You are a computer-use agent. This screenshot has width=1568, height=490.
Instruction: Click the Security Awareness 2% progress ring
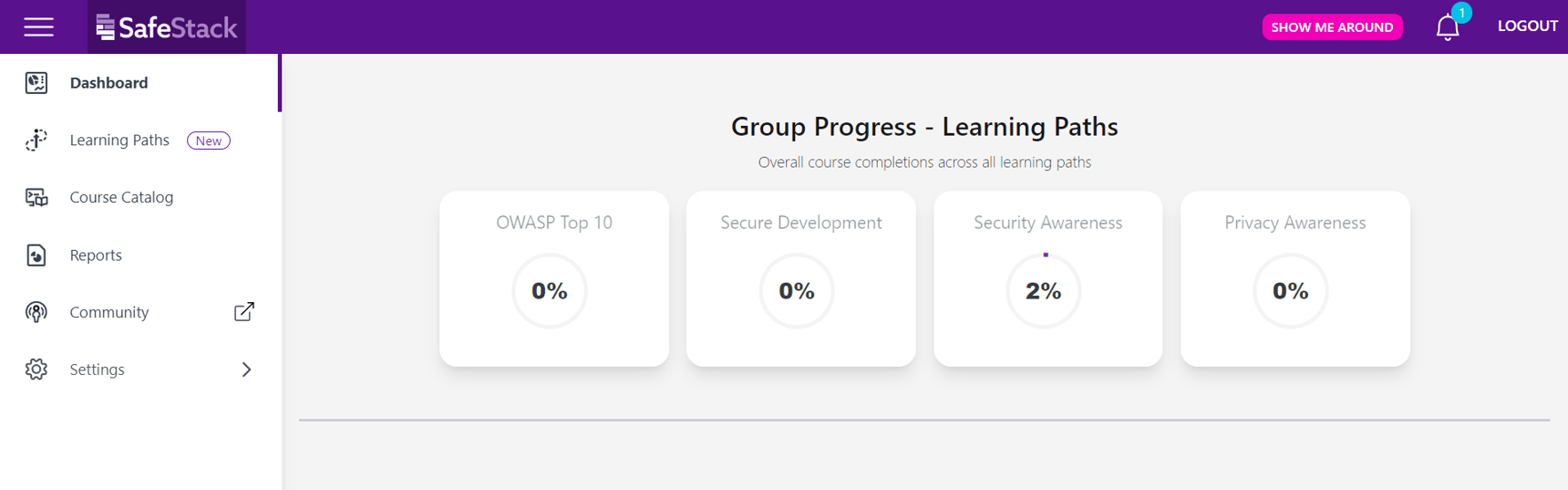[x=1044, y=291]
